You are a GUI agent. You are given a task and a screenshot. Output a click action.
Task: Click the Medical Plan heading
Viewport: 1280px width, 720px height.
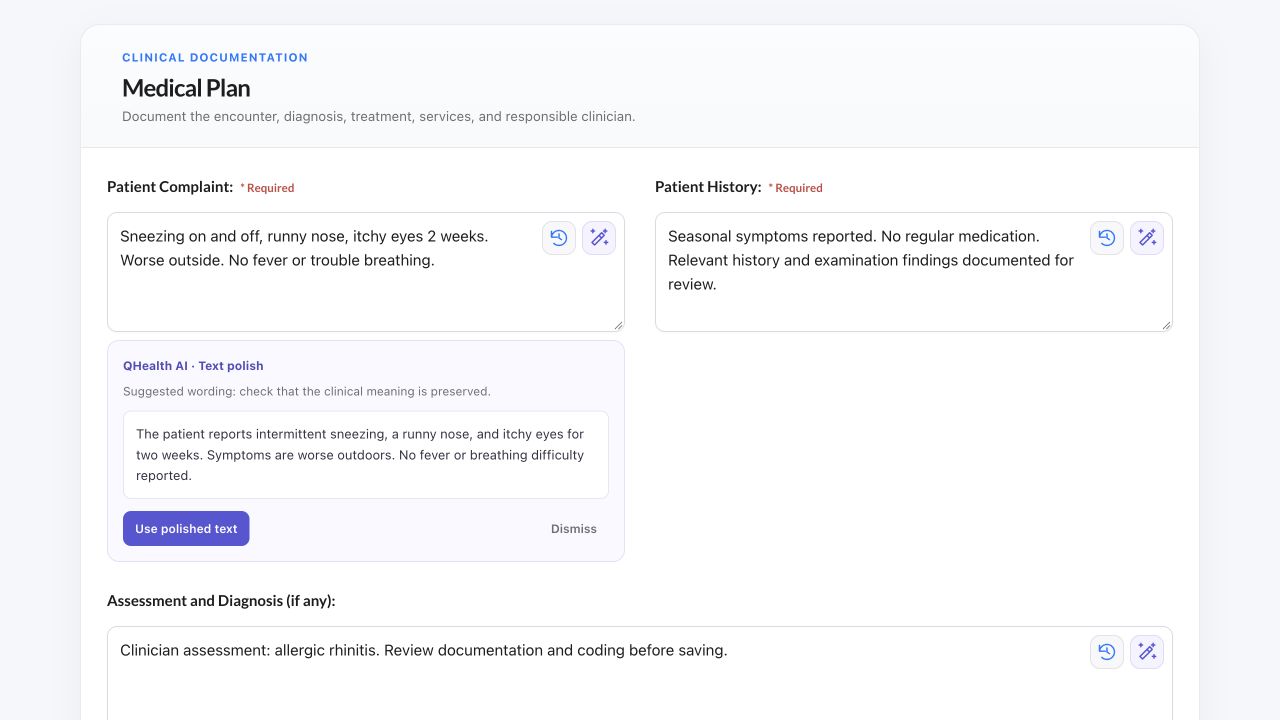pyautogui.click(x=186, y=88)
